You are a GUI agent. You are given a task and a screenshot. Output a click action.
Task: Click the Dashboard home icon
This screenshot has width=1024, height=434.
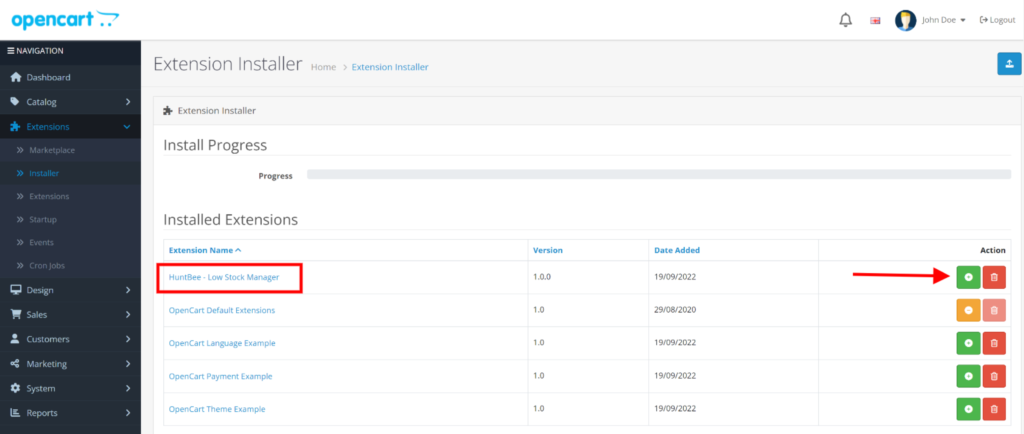pyautogui.click(x=16, y=77)
